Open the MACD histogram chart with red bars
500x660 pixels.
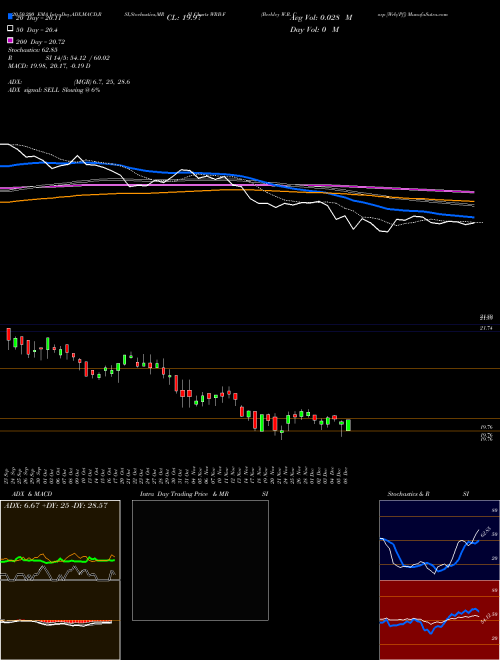click(x=60, y=622)
